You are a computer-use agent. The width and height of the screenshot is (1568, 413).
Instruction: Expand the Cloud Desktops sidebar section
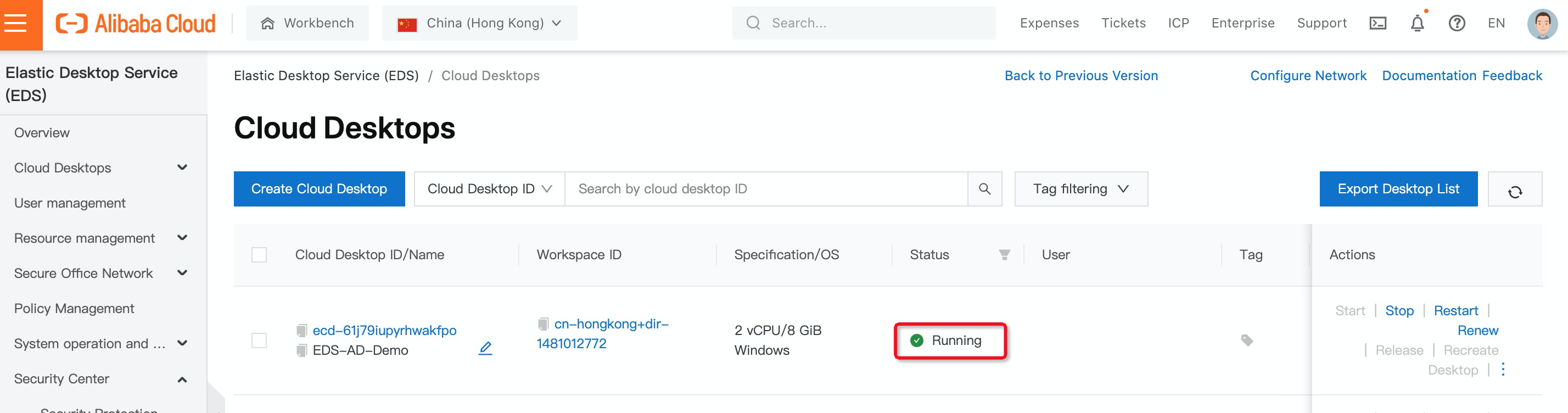coord(182,168)
